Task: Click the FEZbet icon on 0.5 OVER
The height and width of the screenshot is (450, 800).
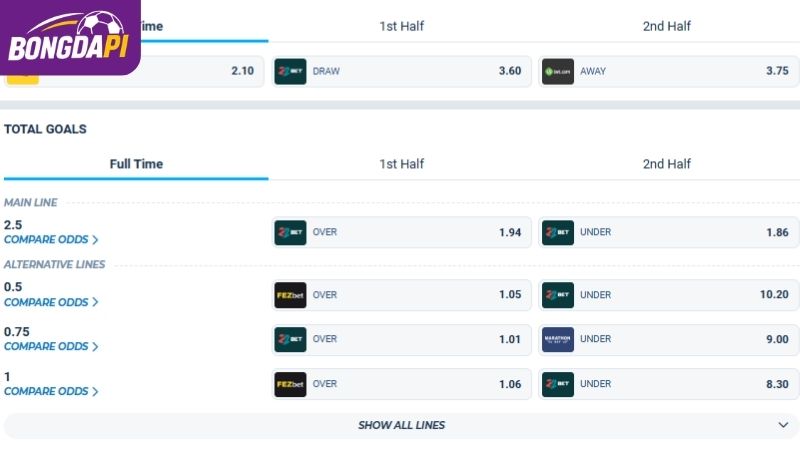Action: pyautogui.click(x=290, y=295)
